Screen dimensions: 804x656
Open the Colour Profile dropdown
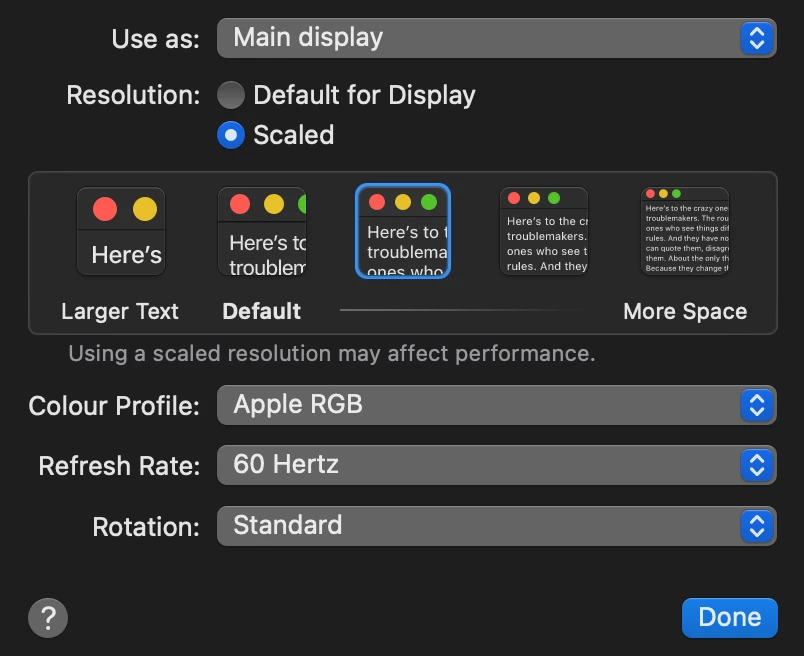[480, 405]
